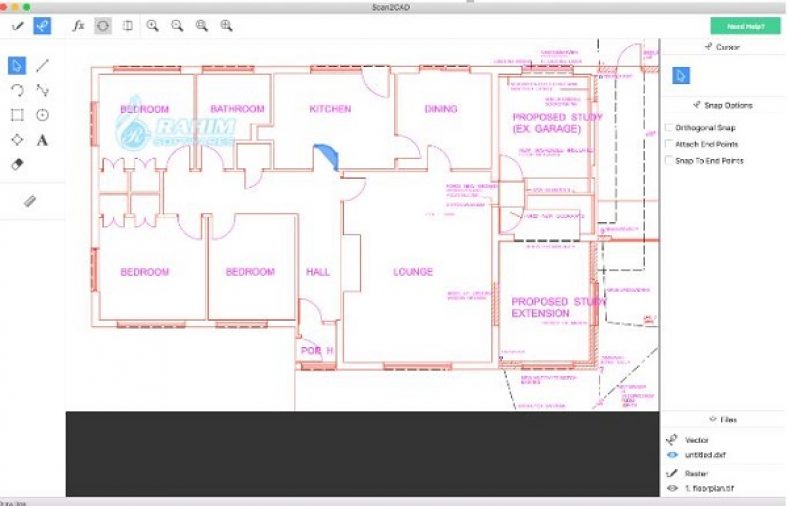Collapse the Snap Options panel header
The width and height of the screenshot is (788, 506).
point(723,105)
